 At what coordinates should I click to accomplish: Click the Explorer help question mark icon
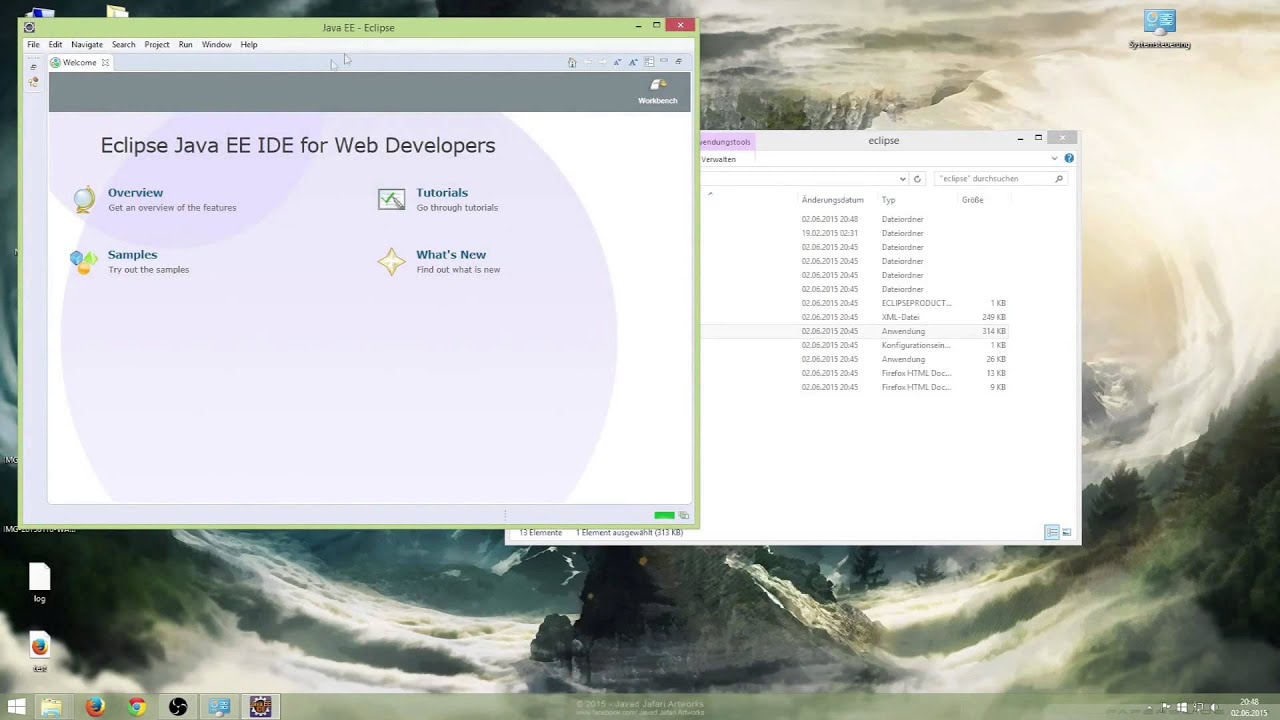click(1069, 158)
